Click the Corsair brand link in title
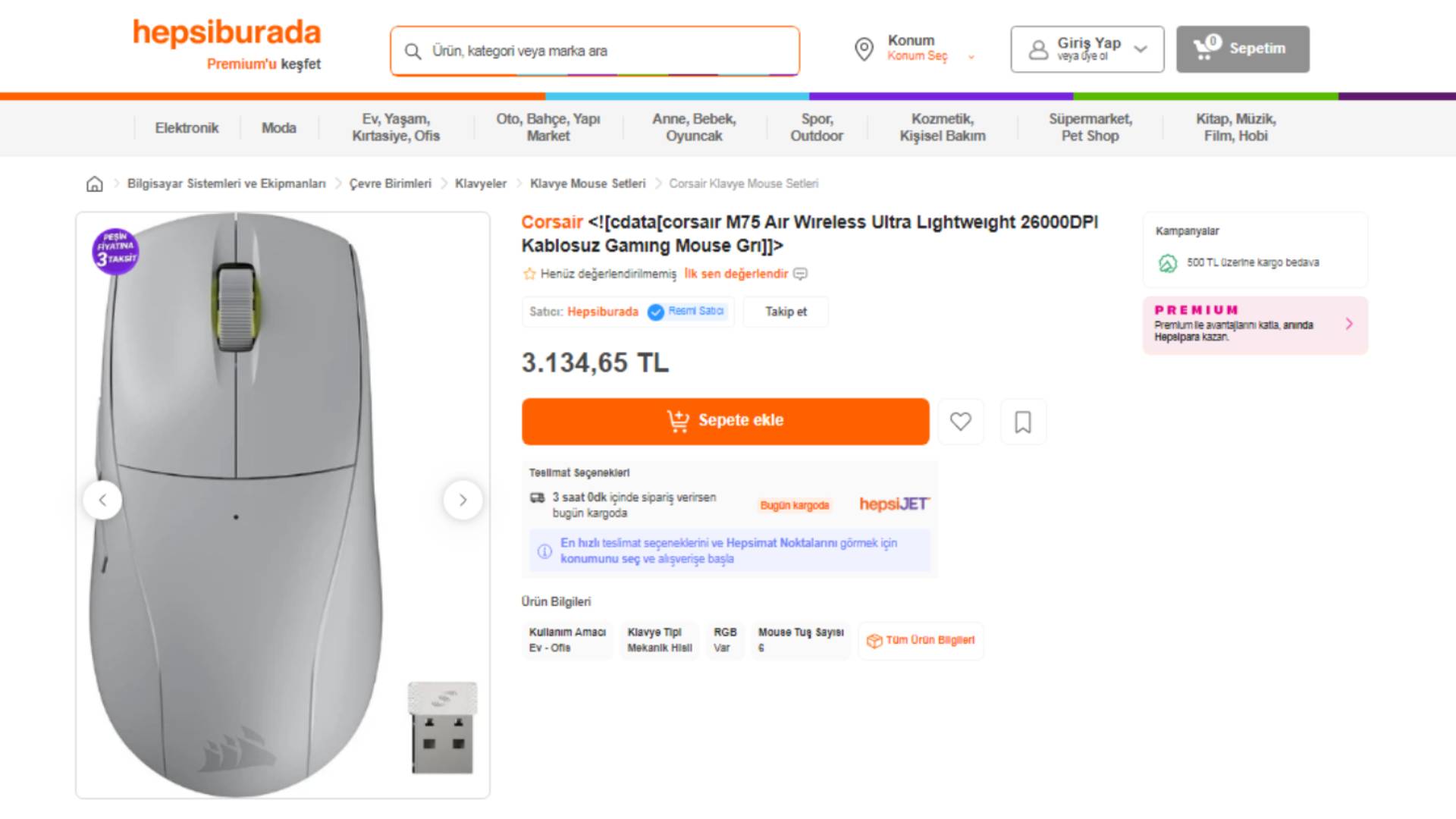Viewport: 1456px width, 819px height. point(551,222)
